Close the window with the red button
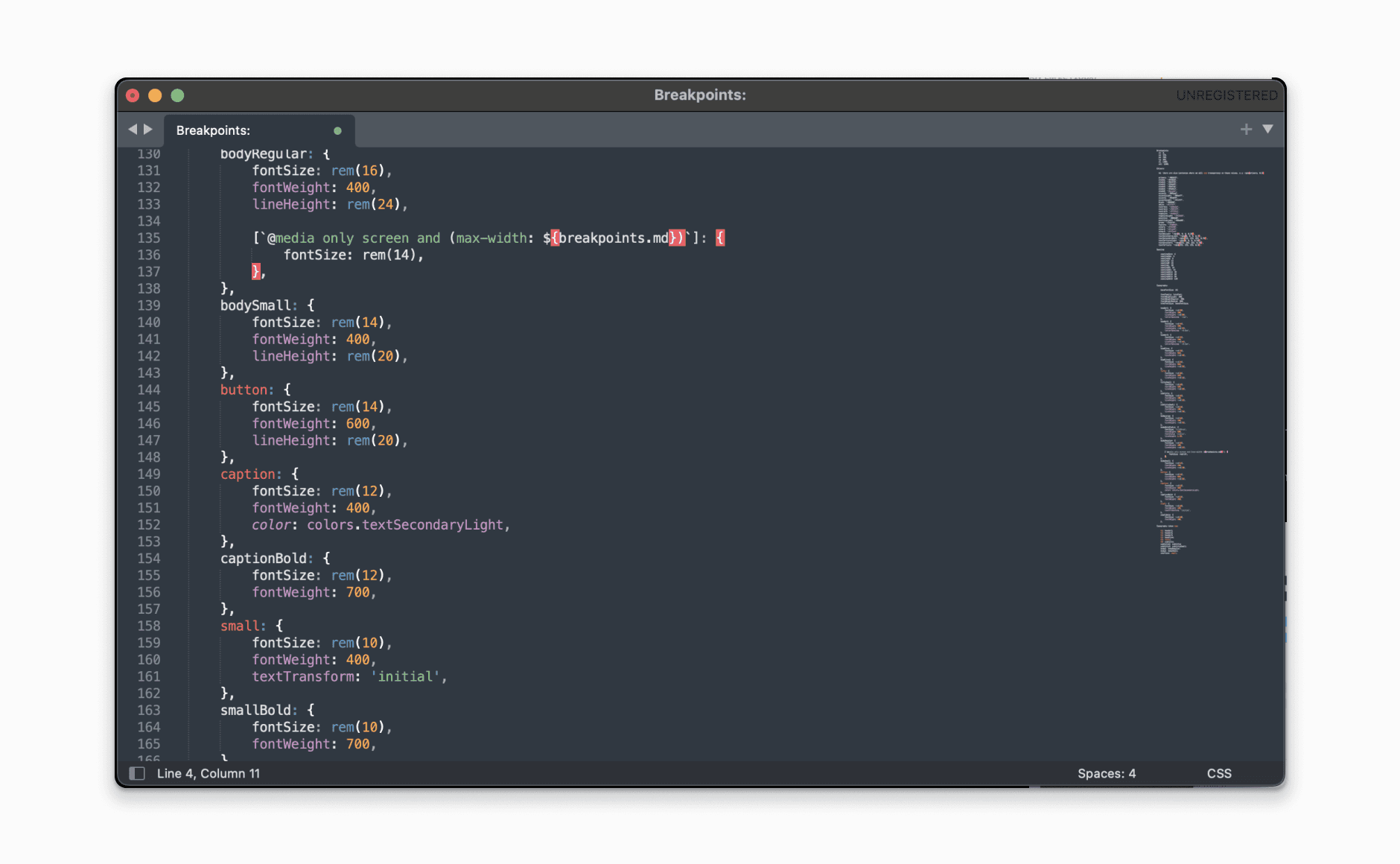 133,95
